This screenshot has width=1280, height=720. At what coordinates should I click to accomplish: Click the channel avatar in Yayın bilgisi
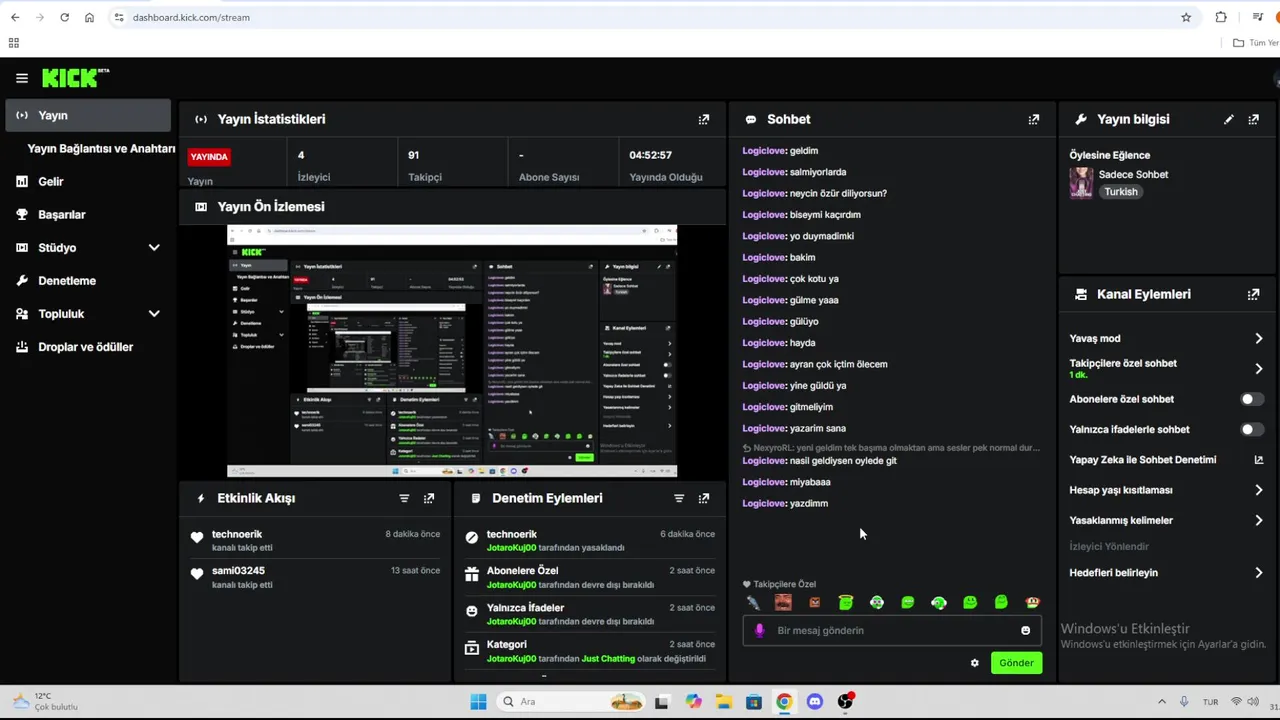[1081, 183]
